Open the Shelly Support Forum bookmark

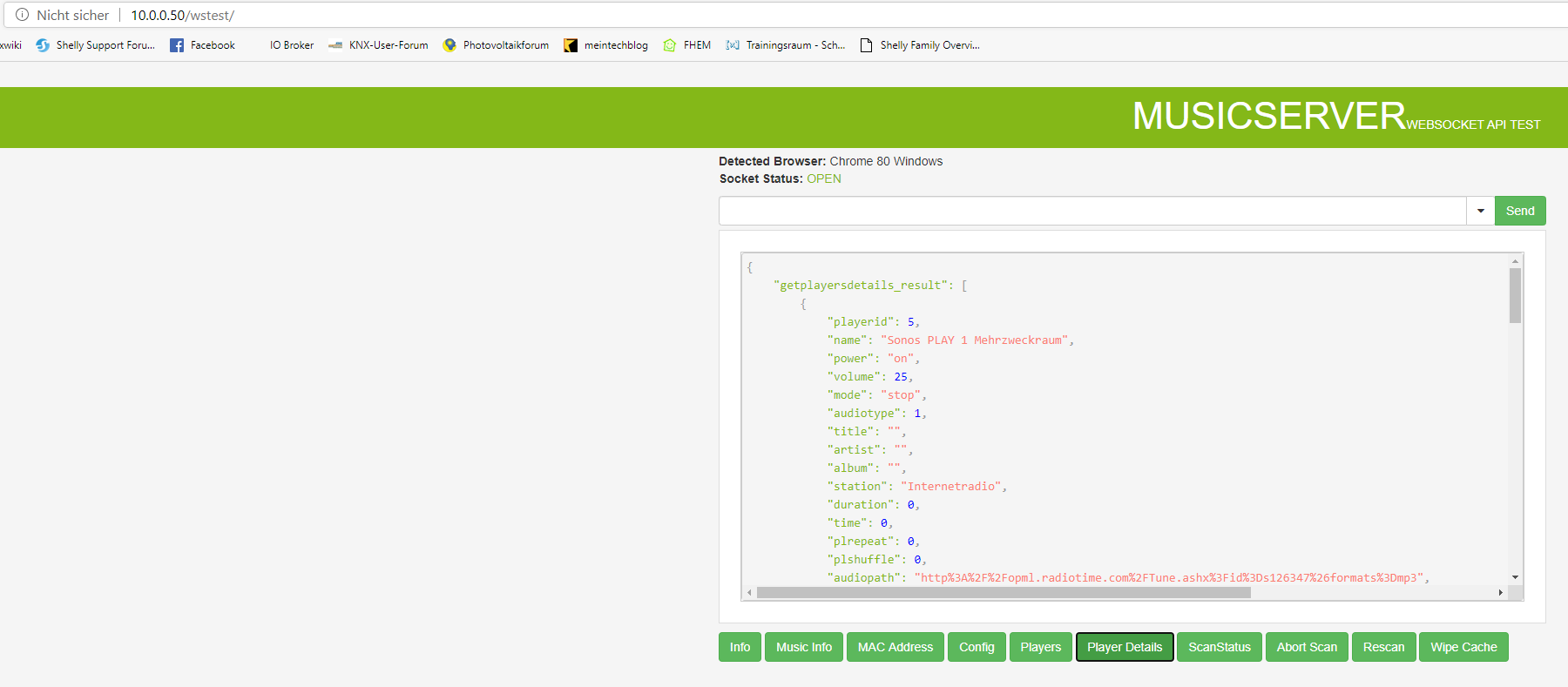pos(96,45)
